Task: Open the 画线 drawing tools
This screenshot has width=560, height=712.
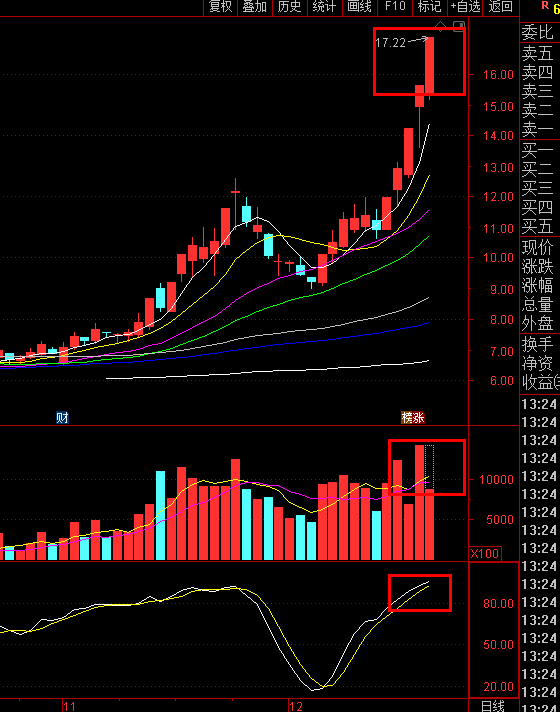Action: 360,6
